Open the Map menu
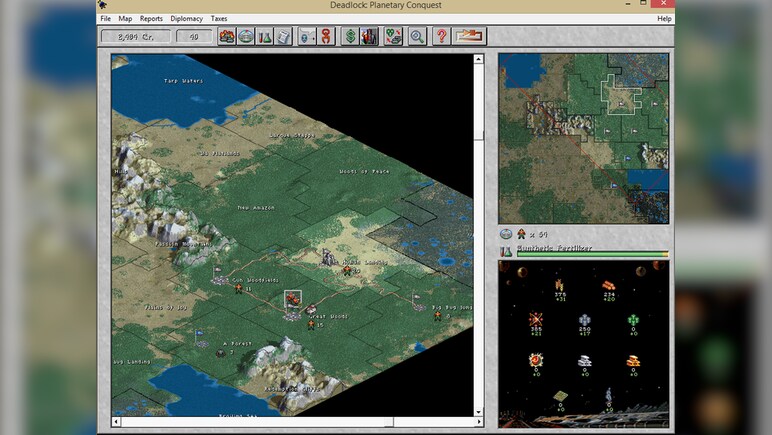Viewport: 772px width, 435px height. 125,19
